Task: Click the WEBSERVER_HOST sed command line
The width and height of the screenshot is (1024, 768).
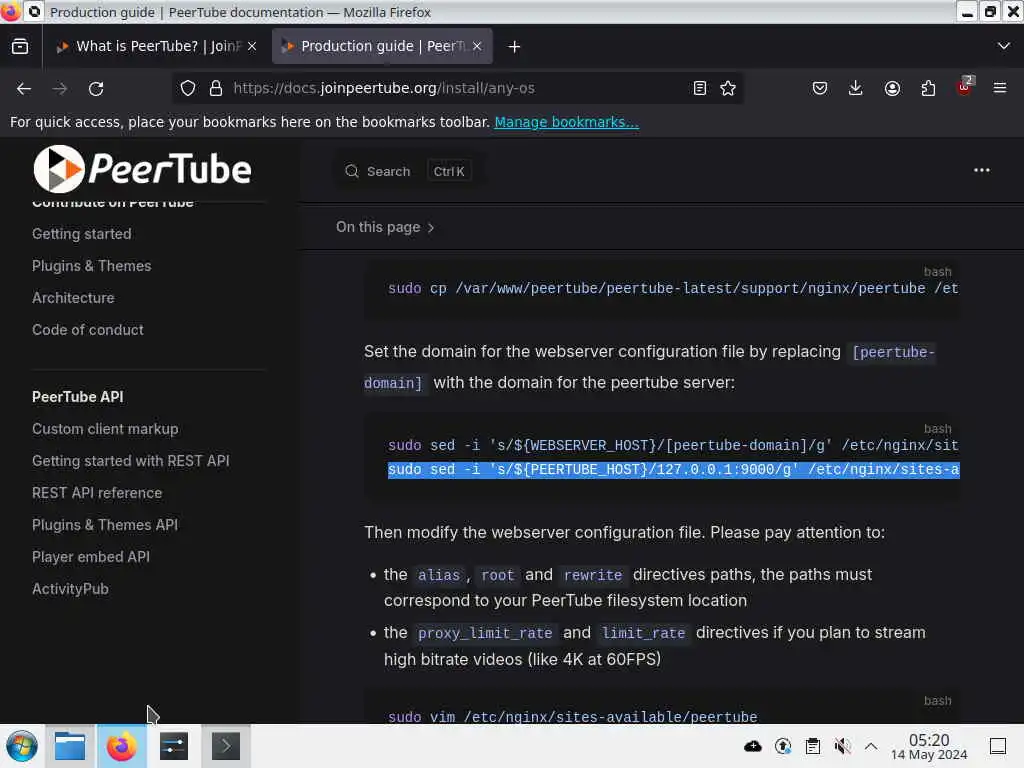Action: pyautogui.click(x=673, y=445)
